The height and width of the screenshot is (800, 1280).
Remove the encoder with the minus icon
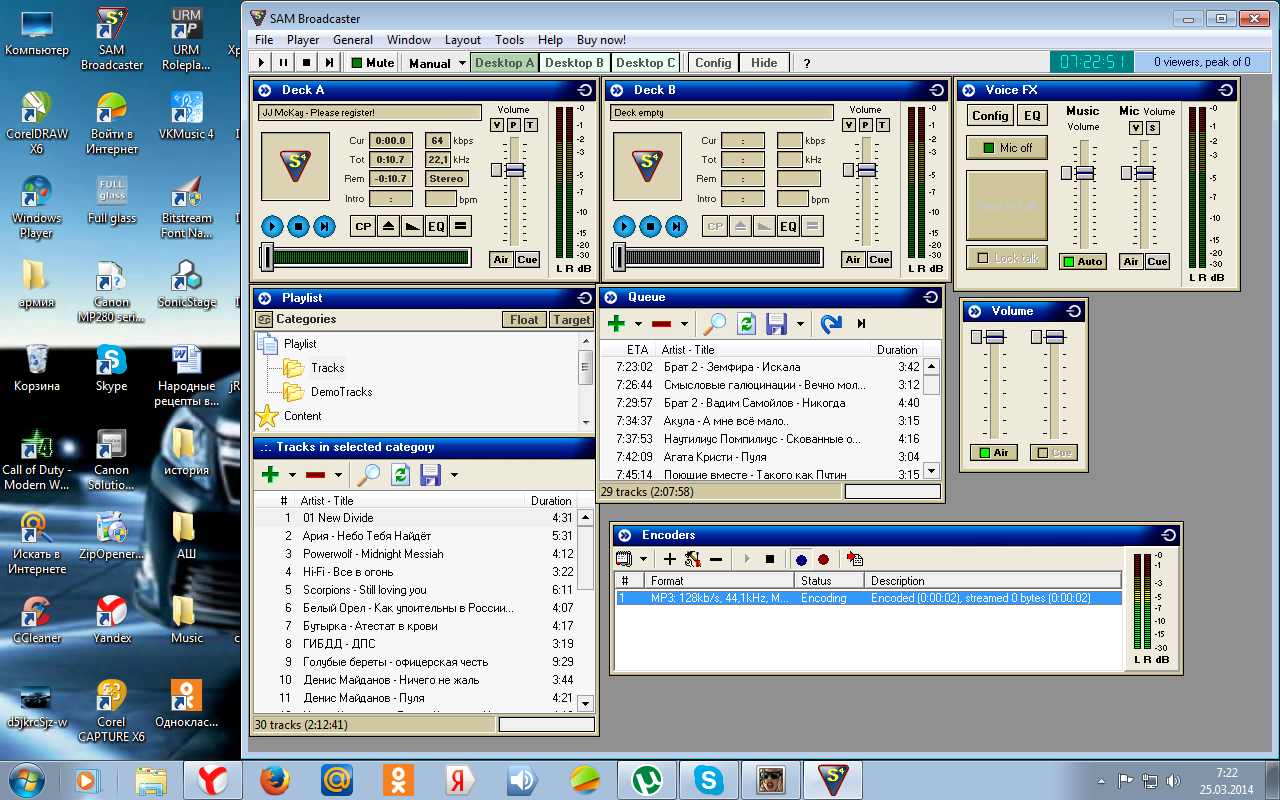click(x=716, y=559)
